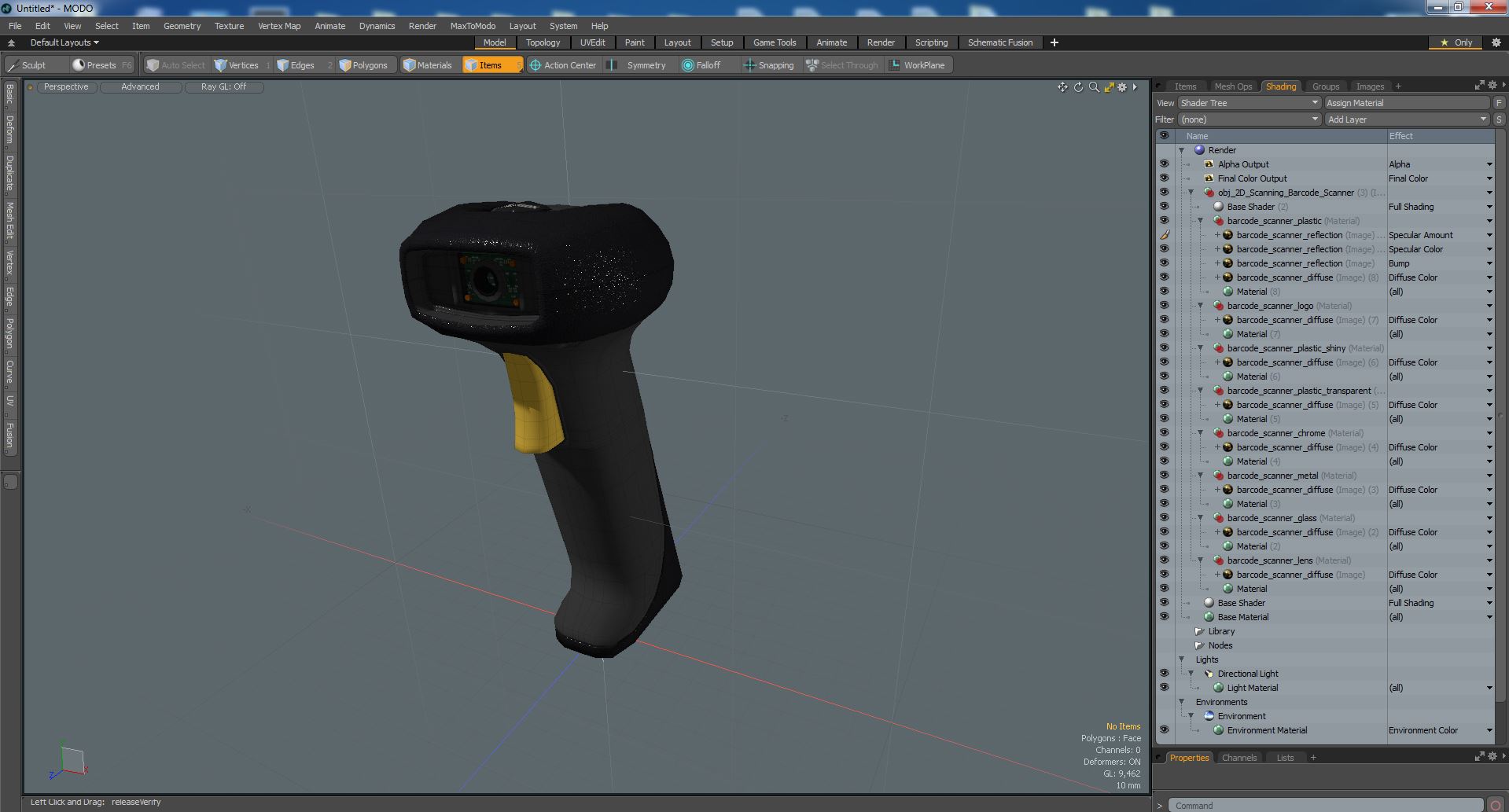Screen dimensions: 1509x812
Task: Click the viewport maximize icon
Action: click(1109, 87)
